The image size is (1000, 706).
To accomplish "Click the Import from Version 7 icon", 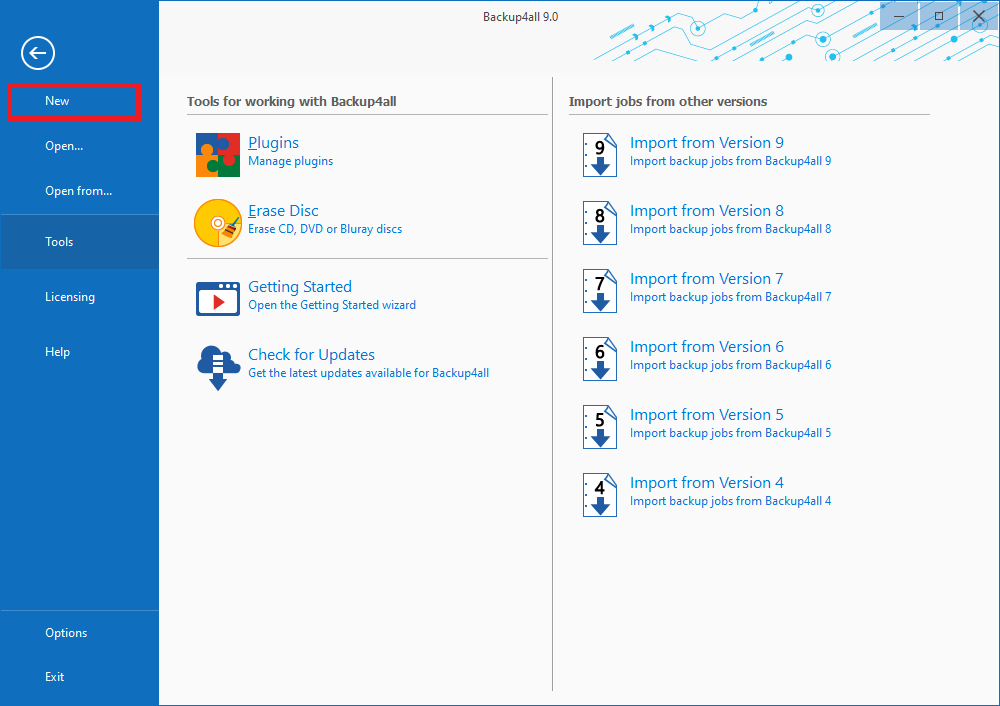I will coord(599,291).
